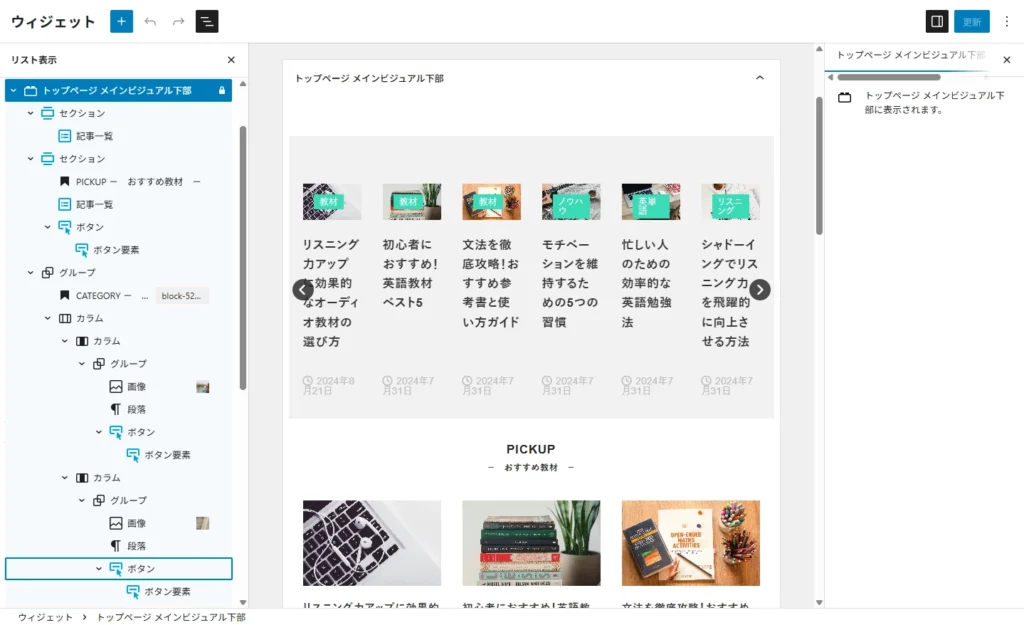Select the first 記事一覧 block in list

coord(94,136)
